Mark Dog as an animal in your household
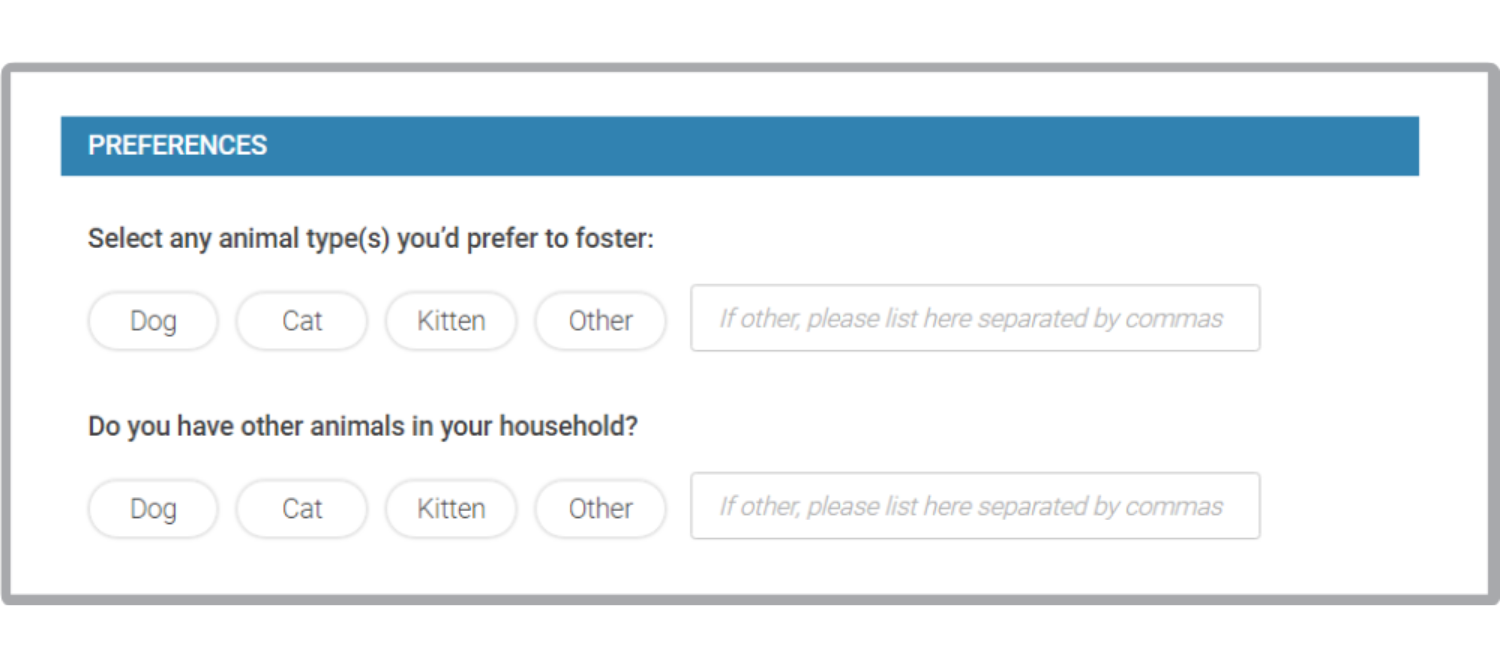This screenshot has height=667, width=1500. [x=153, y=509]
